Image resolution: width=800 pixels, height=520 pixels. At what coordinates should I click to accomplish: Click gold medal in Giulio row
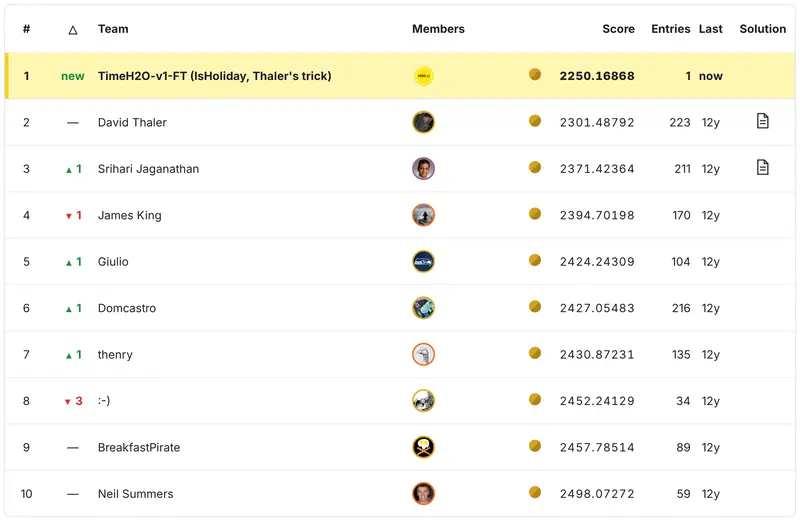pyautogui.click(x=535, y=260)
